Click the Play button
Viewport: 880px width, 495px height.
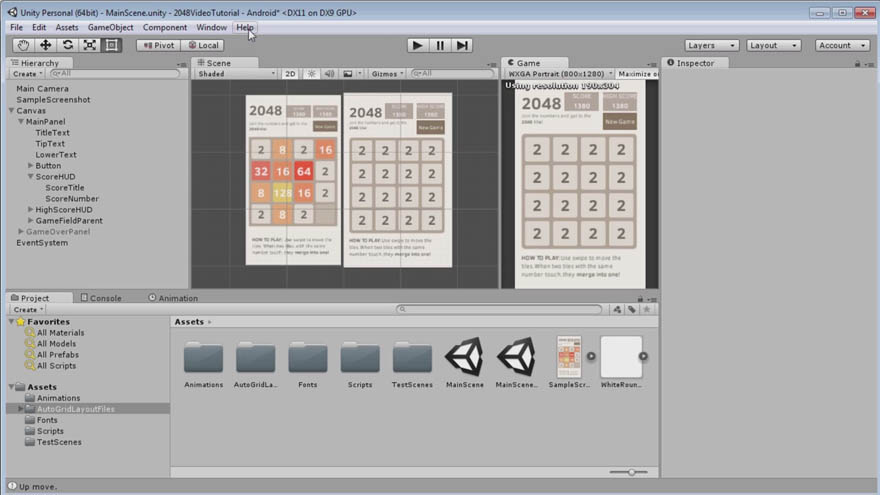click(417, 45)
